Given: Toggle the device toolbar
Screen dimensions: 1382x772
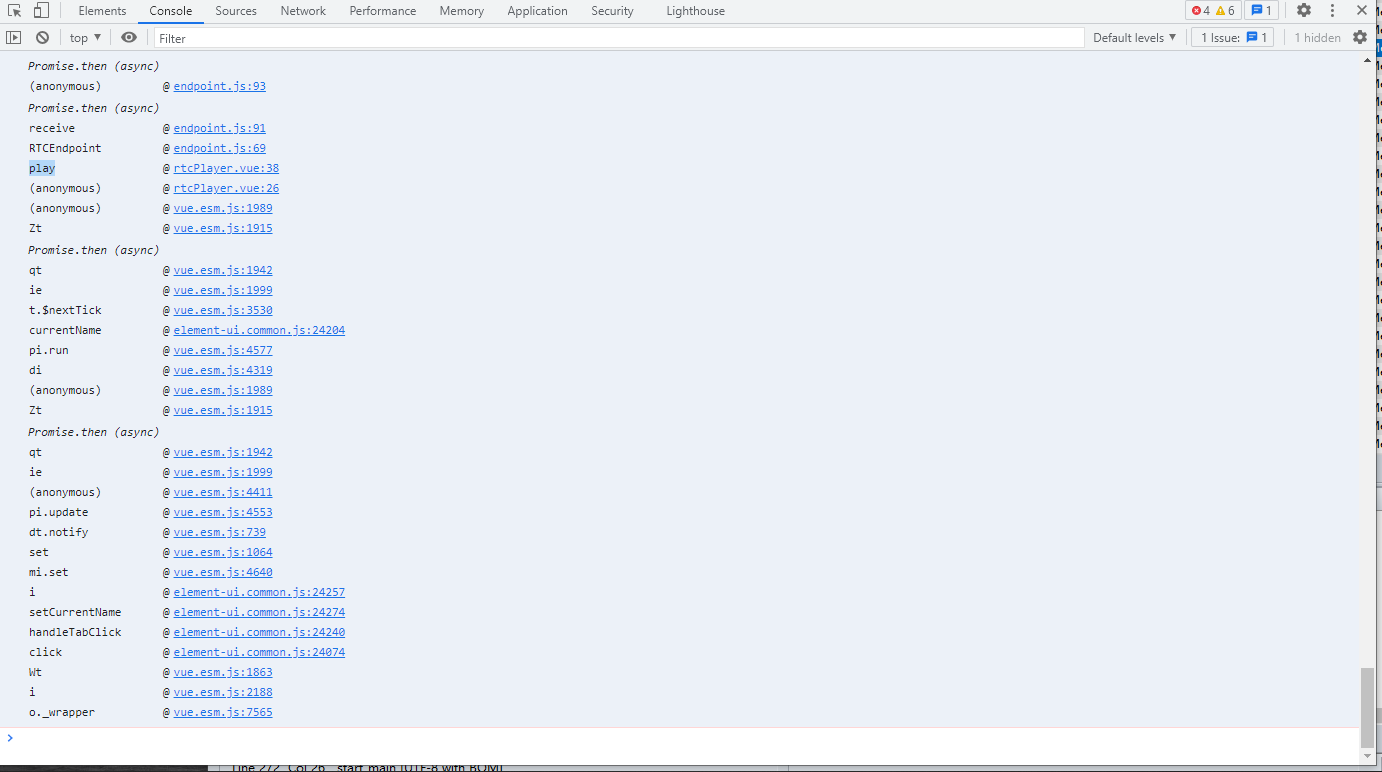Looking at the screenshot, I should [x=40, y=10].
